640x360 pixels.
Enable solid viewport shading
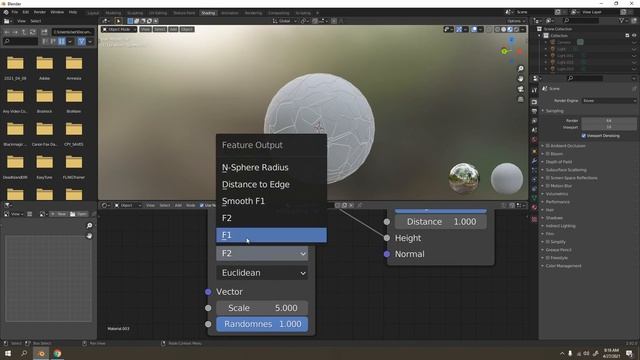click(x=503, y=29)
